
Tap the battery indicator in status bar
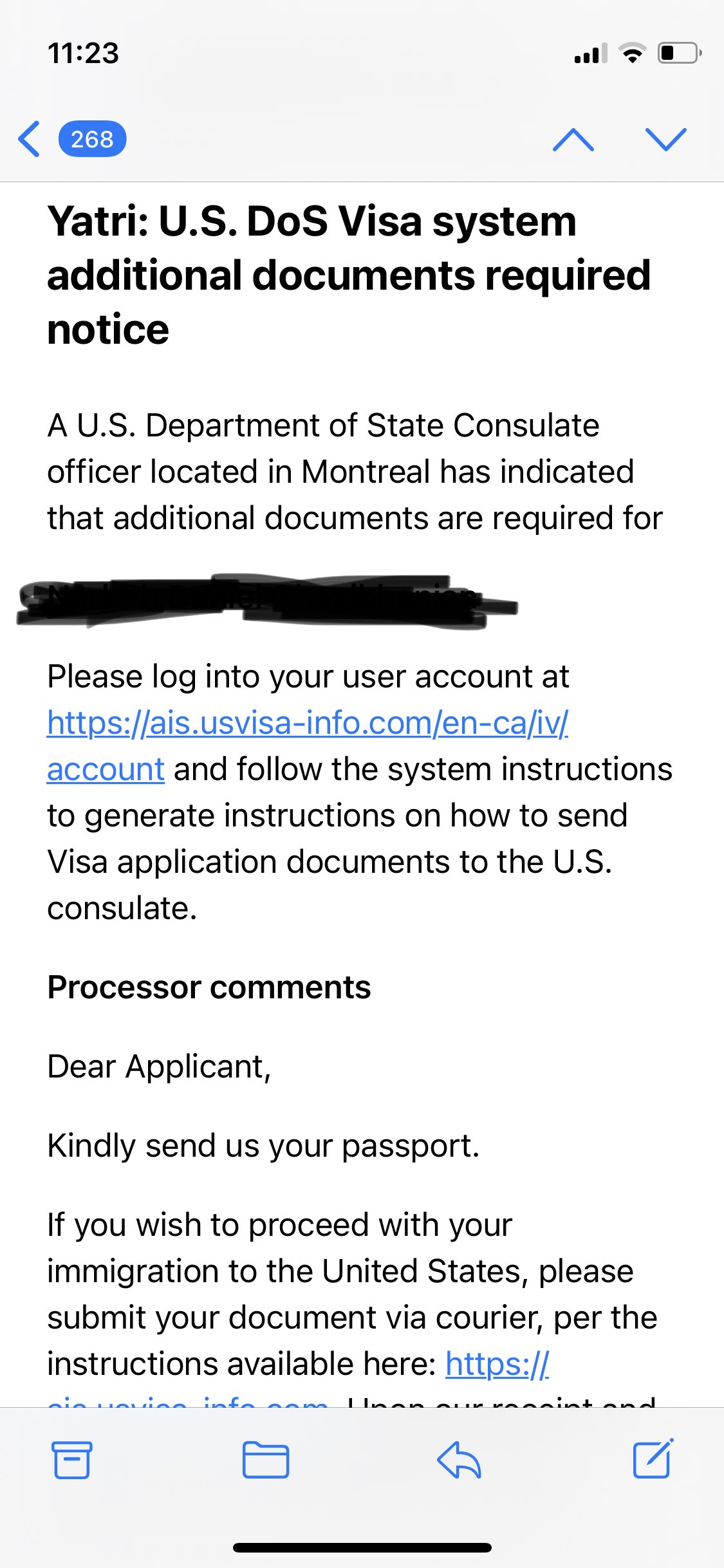pyautogui.click(x=680, y=53)
